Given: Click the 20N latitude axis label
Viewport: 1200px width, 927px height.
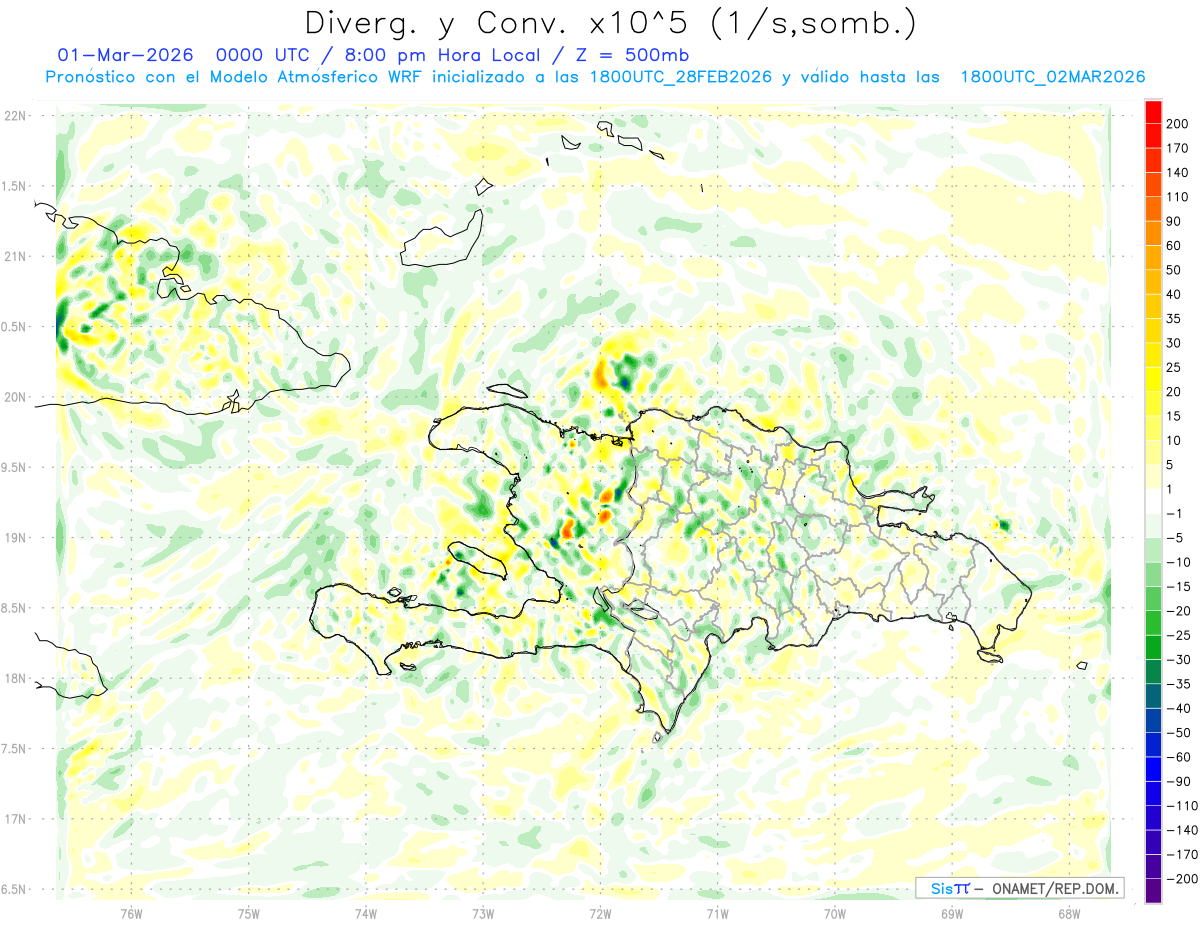Looking at the screenshot, I should [15, 397].
